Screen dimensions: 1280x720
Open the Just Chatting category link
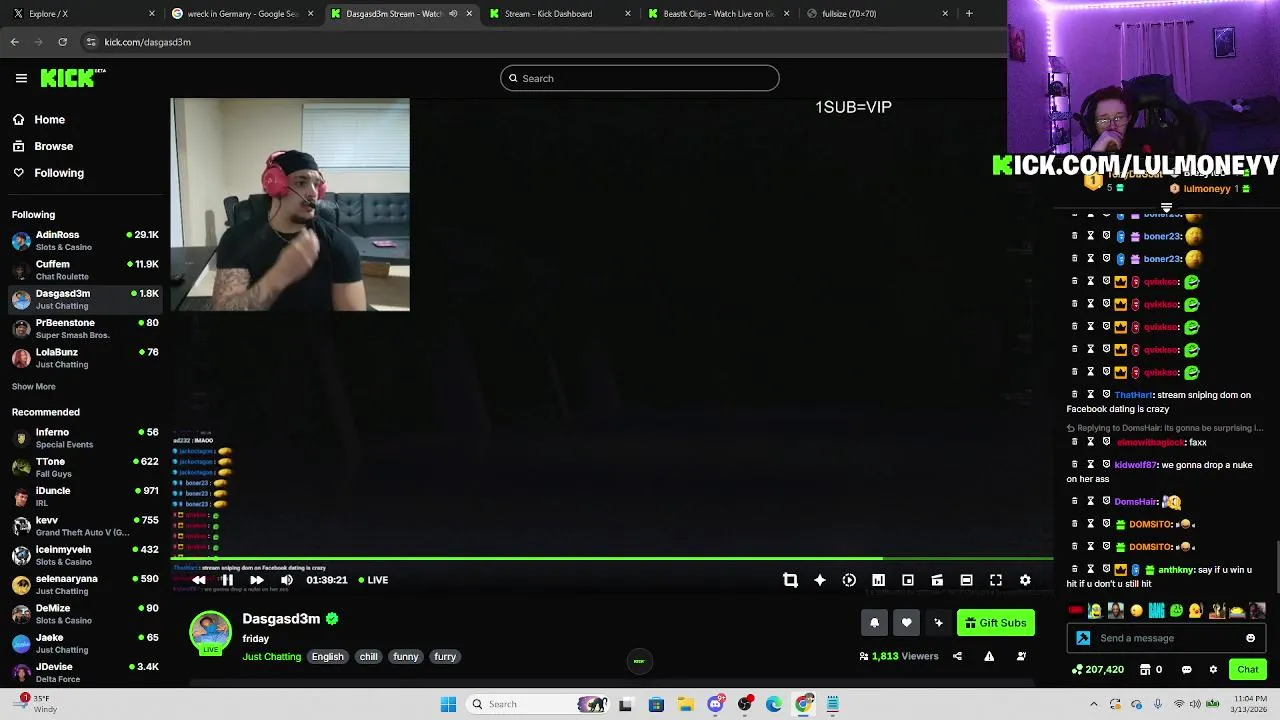tap(271, 657)
